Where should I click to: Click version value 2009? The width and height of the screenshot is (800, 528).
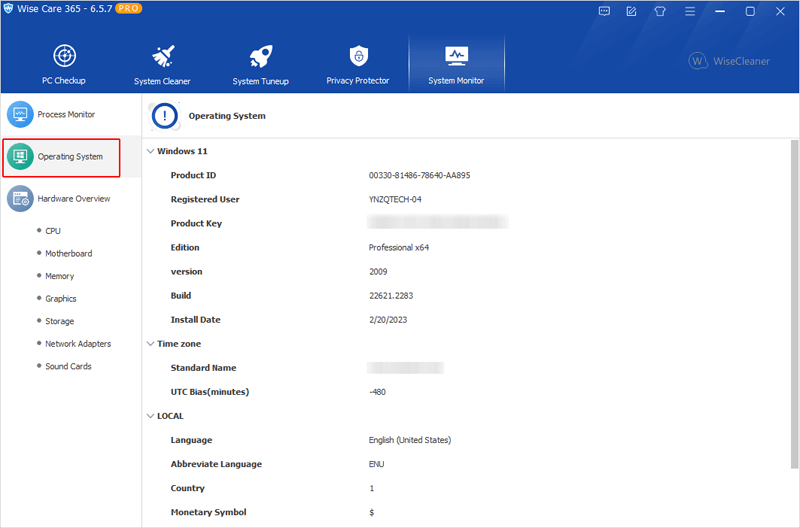pyautogui.click(x=379, y=271)
